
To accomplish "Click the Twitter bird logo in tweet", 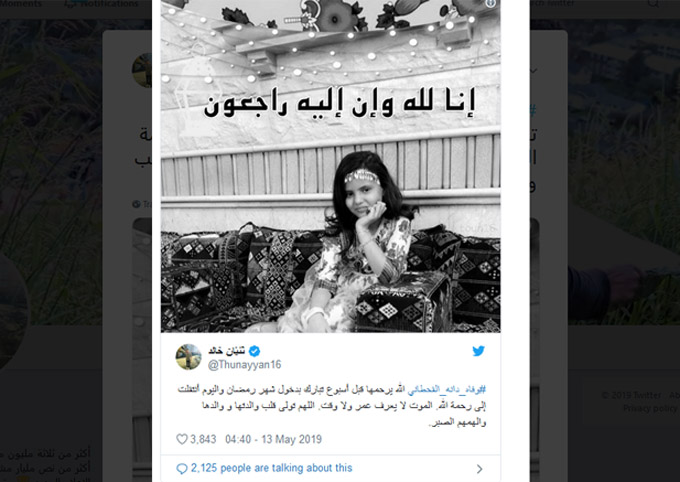I will click(478, 351).
